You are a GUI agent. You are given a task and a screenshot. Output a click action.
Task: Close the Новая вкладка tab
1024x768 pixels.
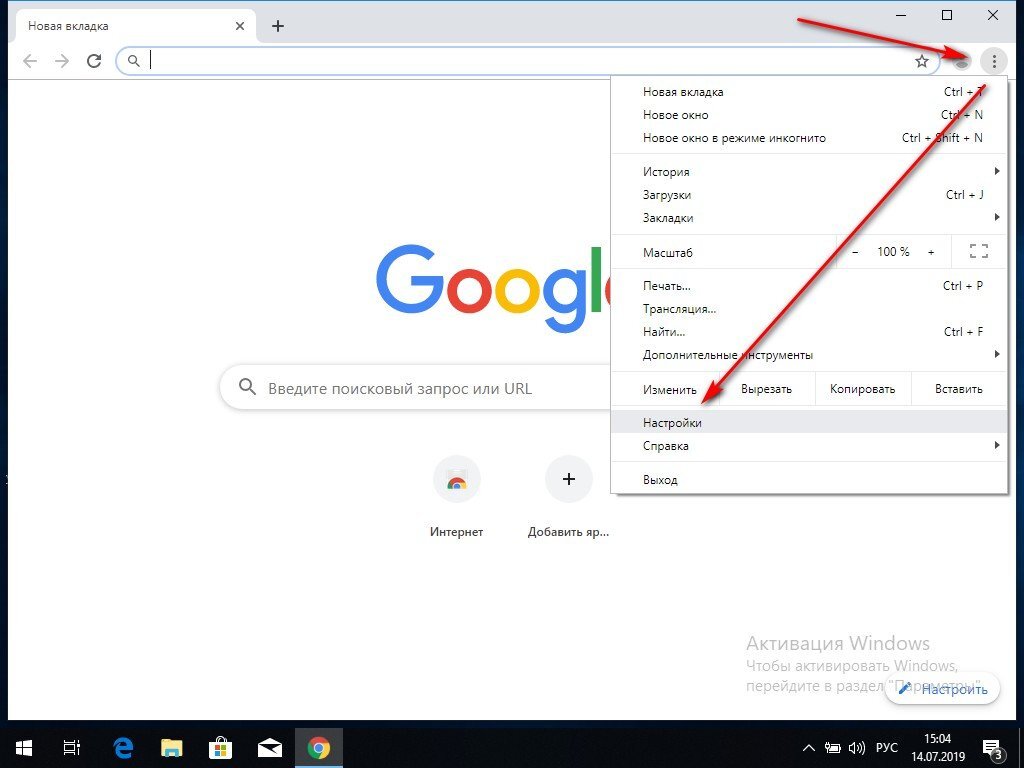point(240,26)
